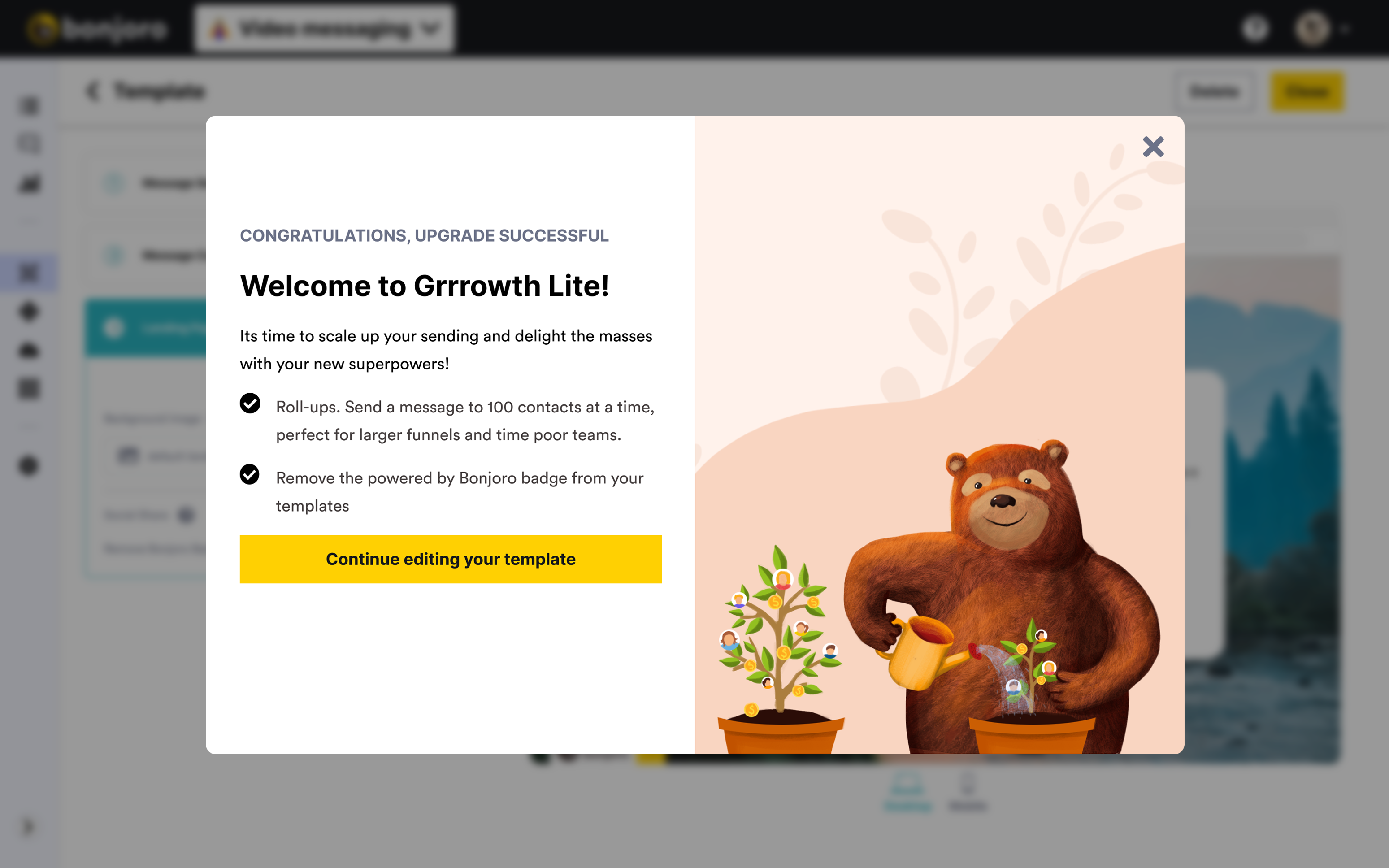Select the teal desktop preview tab below

pos(907,791)
